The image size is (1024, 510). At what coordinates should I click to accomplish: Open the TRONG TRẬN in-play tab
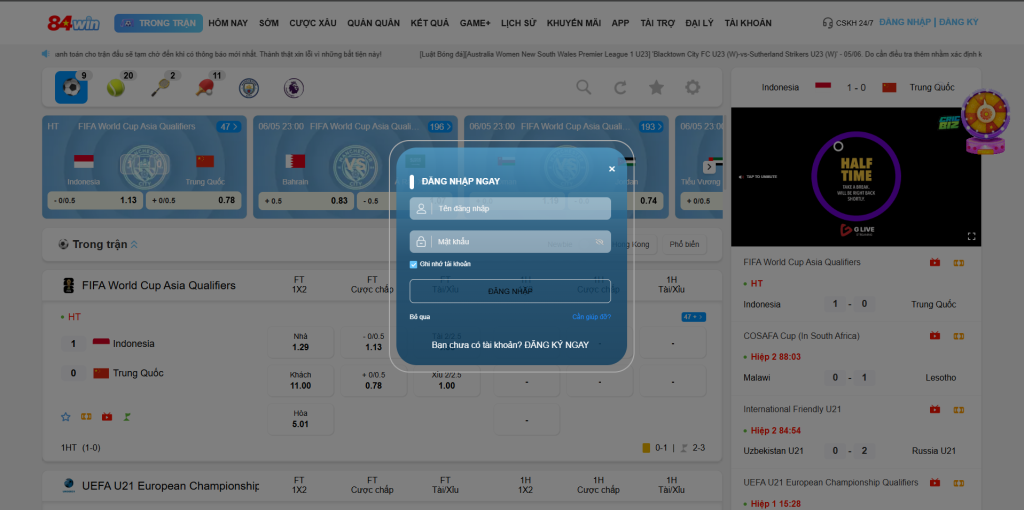[159, 24]
